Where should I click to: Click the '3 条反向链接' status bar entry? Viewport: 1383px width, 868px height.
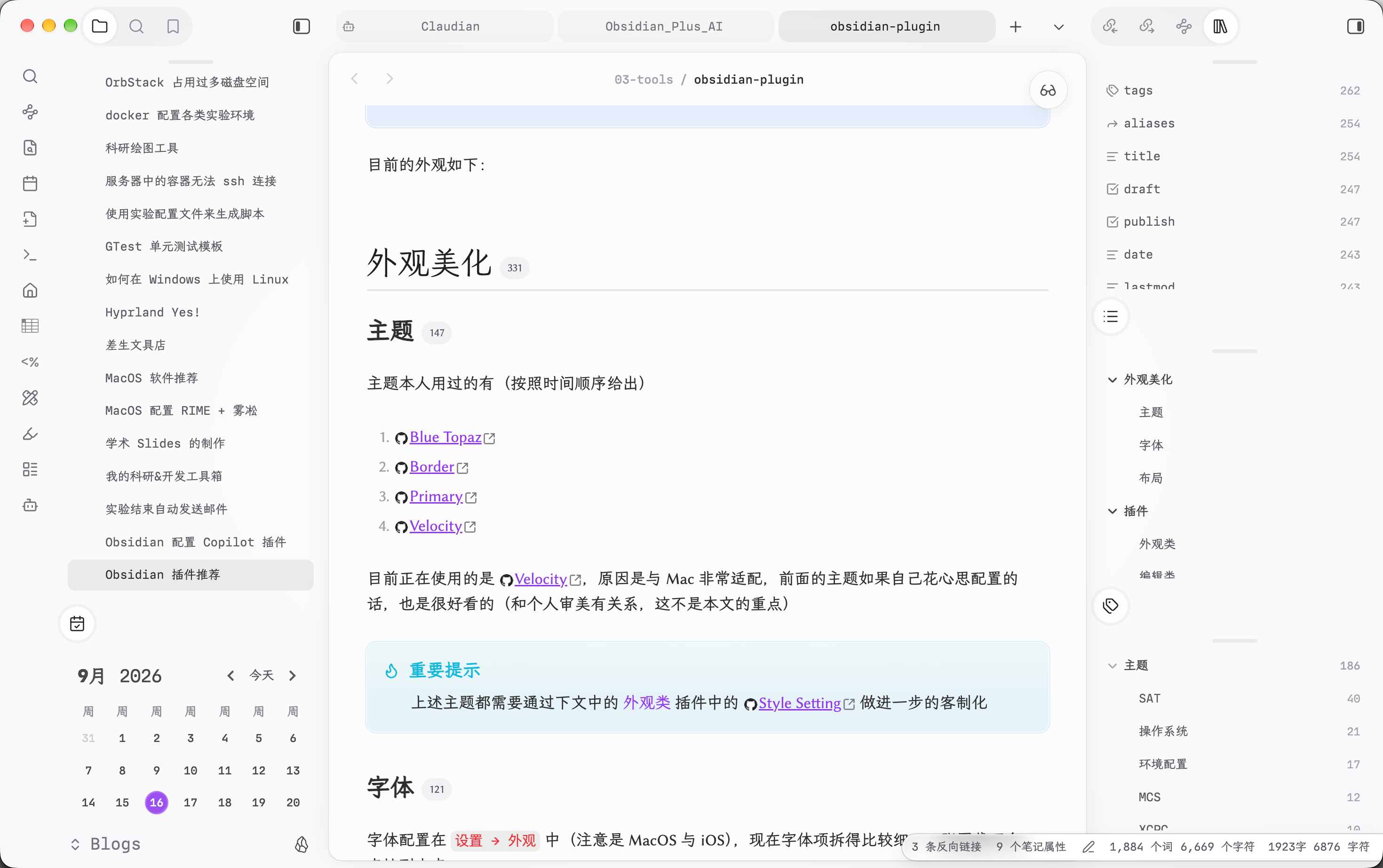click(946, 847)
